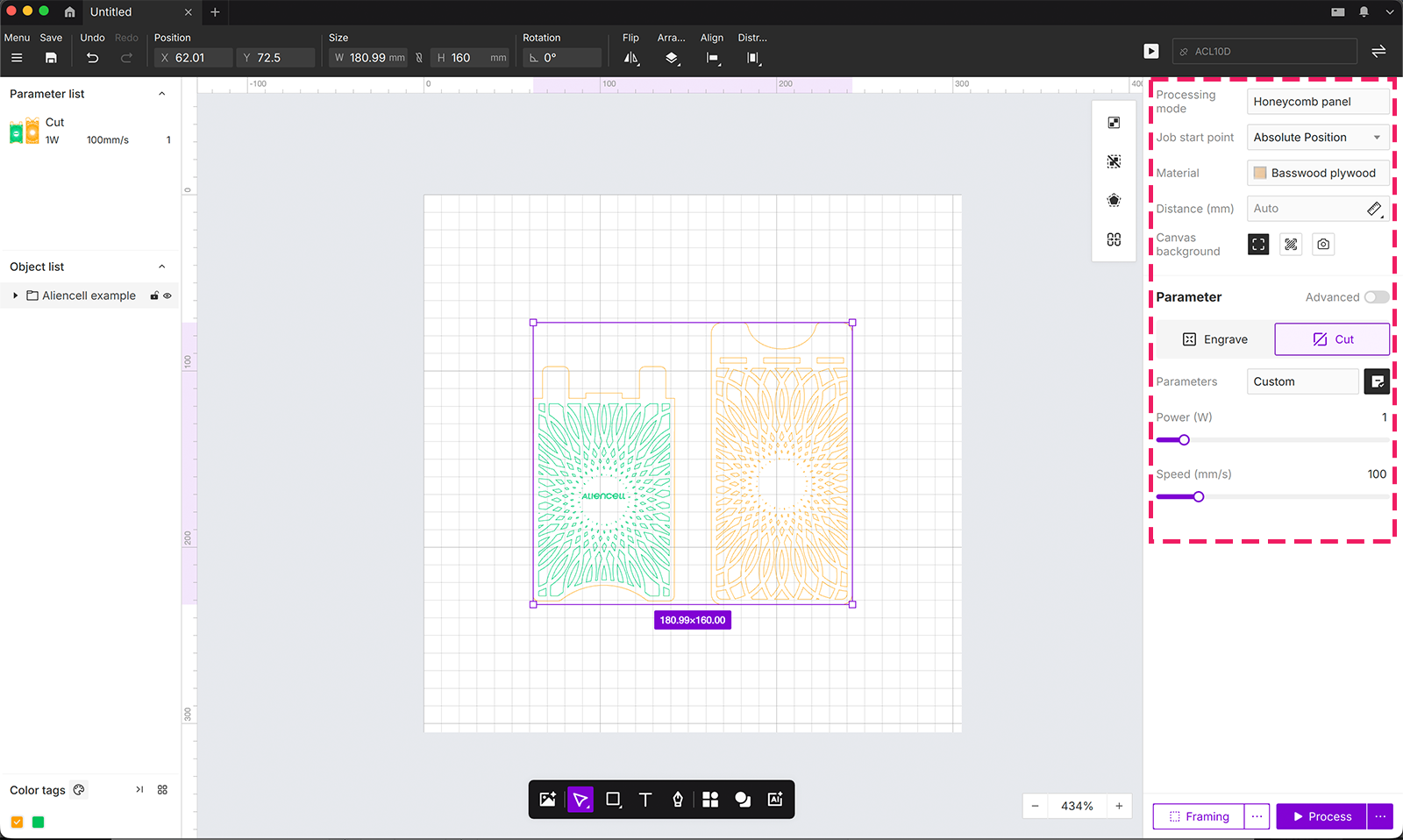Adjust the Speed (mm/s) slider

[x=1199, y=497]
